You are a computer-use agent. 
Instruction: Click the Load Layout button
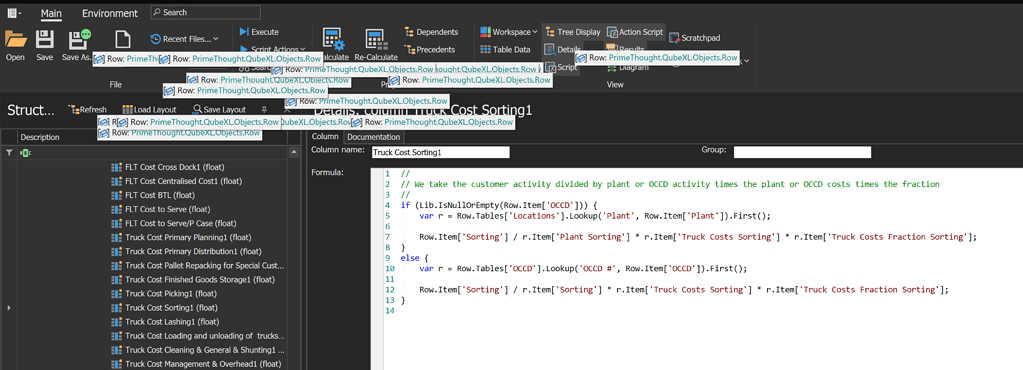tap(149, 110)
